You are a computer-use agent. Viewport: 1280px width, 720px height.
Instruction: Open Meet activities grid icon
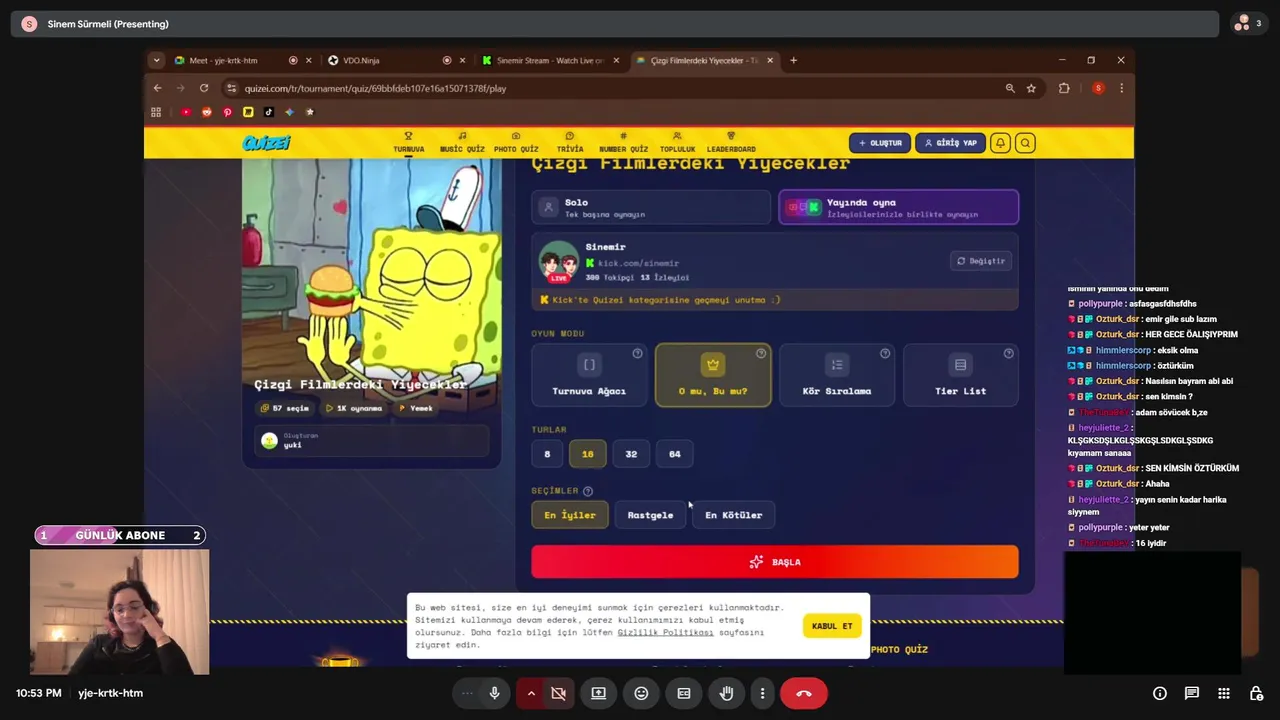[1224, 693]
